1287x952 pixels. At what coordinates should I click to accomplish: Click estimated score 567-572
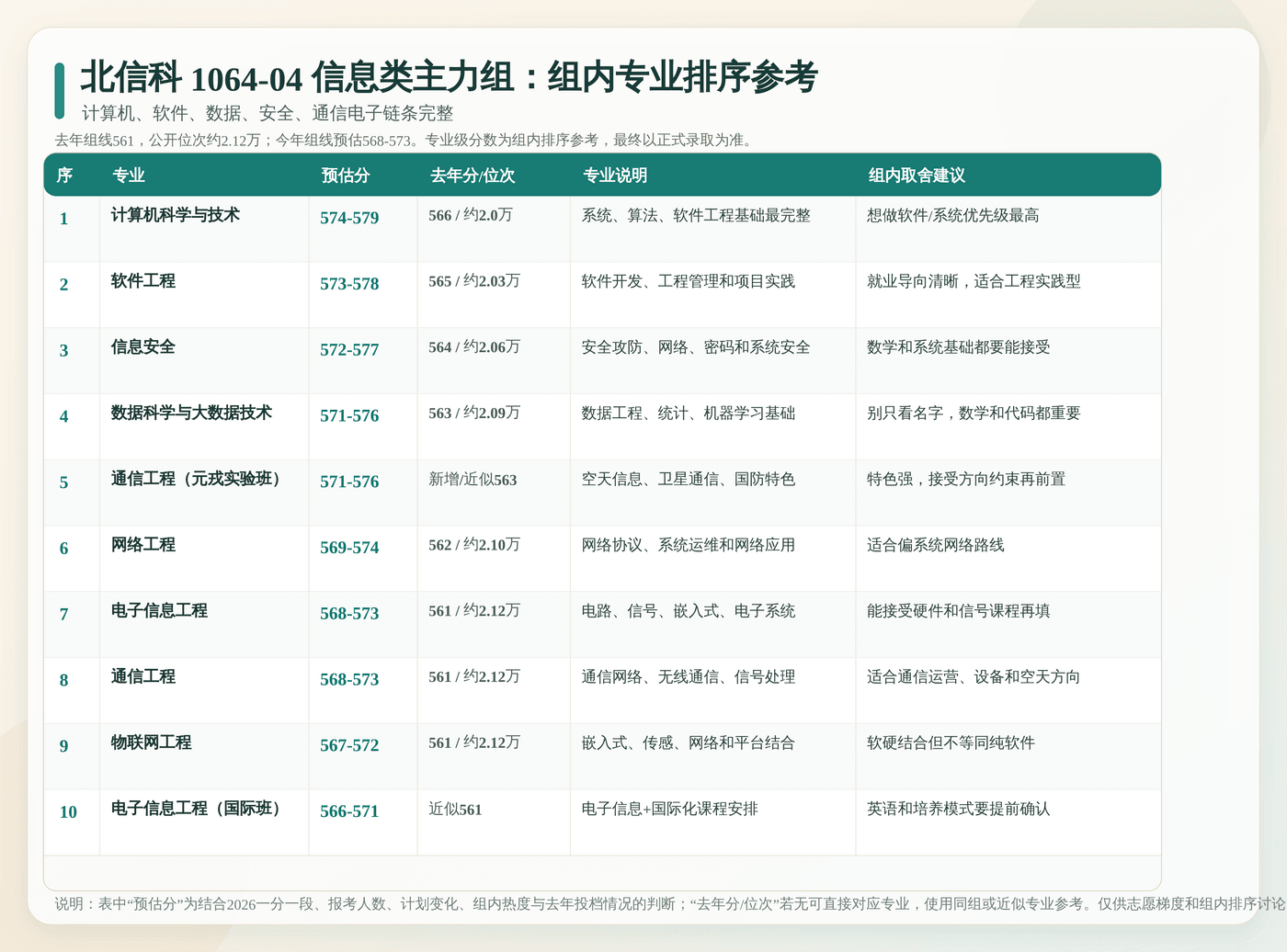coord(349,745)
